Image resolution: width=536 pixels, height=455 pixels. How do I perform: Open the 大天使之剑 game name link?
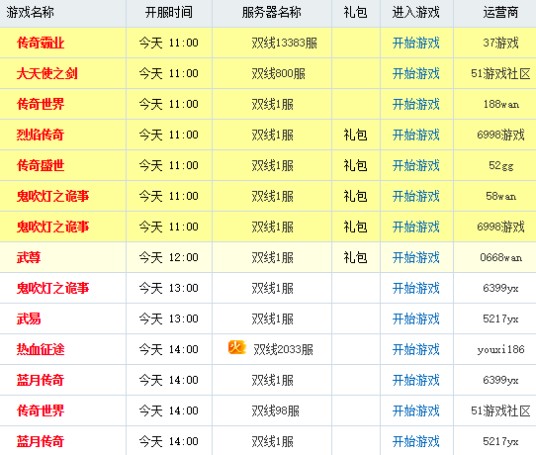point(47,73)
